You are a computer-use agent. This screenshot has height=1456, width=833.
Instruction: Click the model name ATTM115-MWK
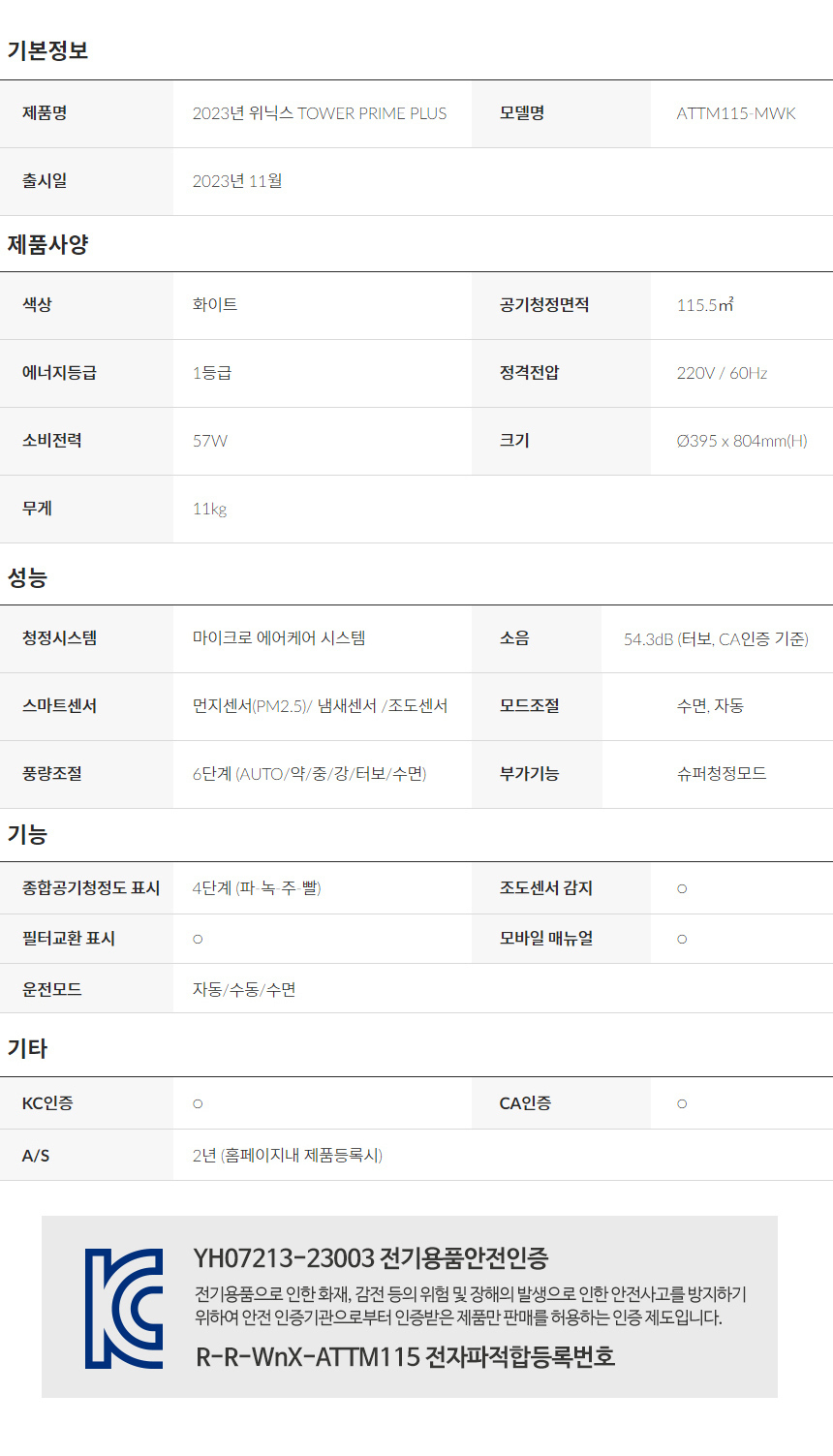point(736,113)
